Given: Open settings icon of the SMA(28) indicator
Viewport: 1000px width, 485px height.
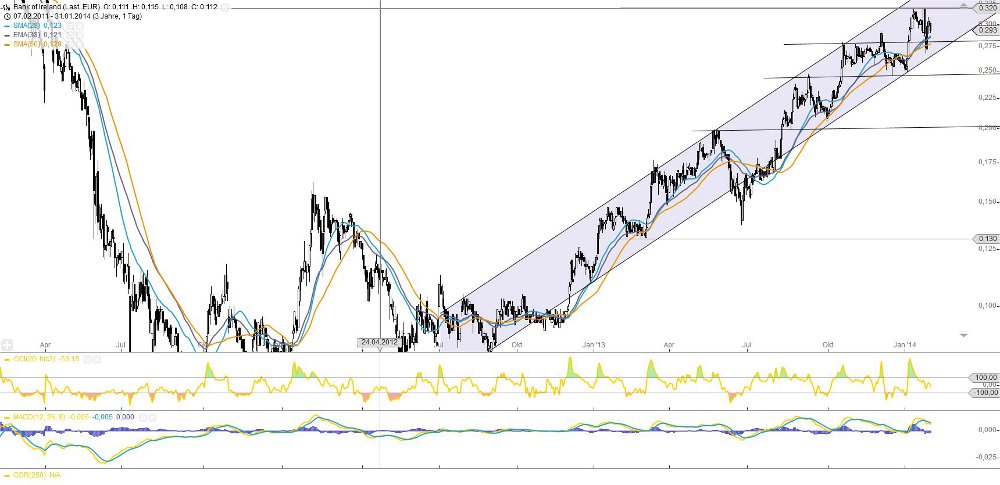Looking at the screenshot, I should 70,26.
